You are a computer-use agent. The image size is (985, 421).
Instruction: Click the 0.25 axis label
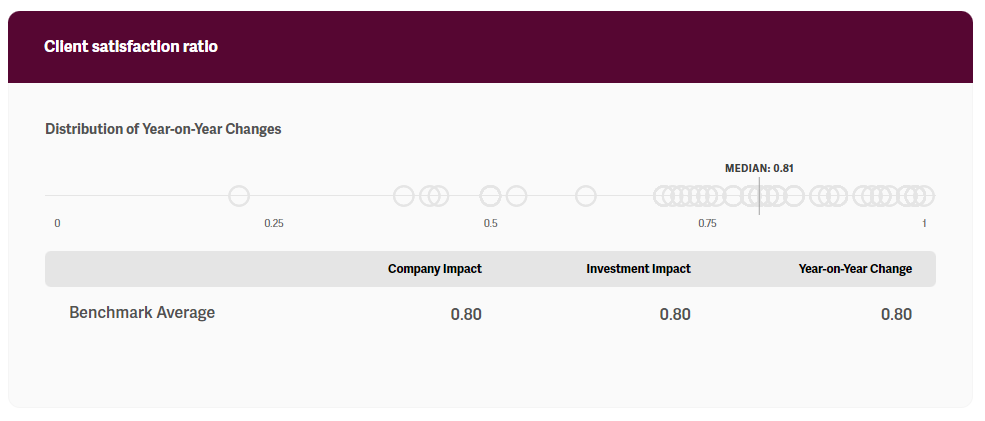[x=274, y=223]
